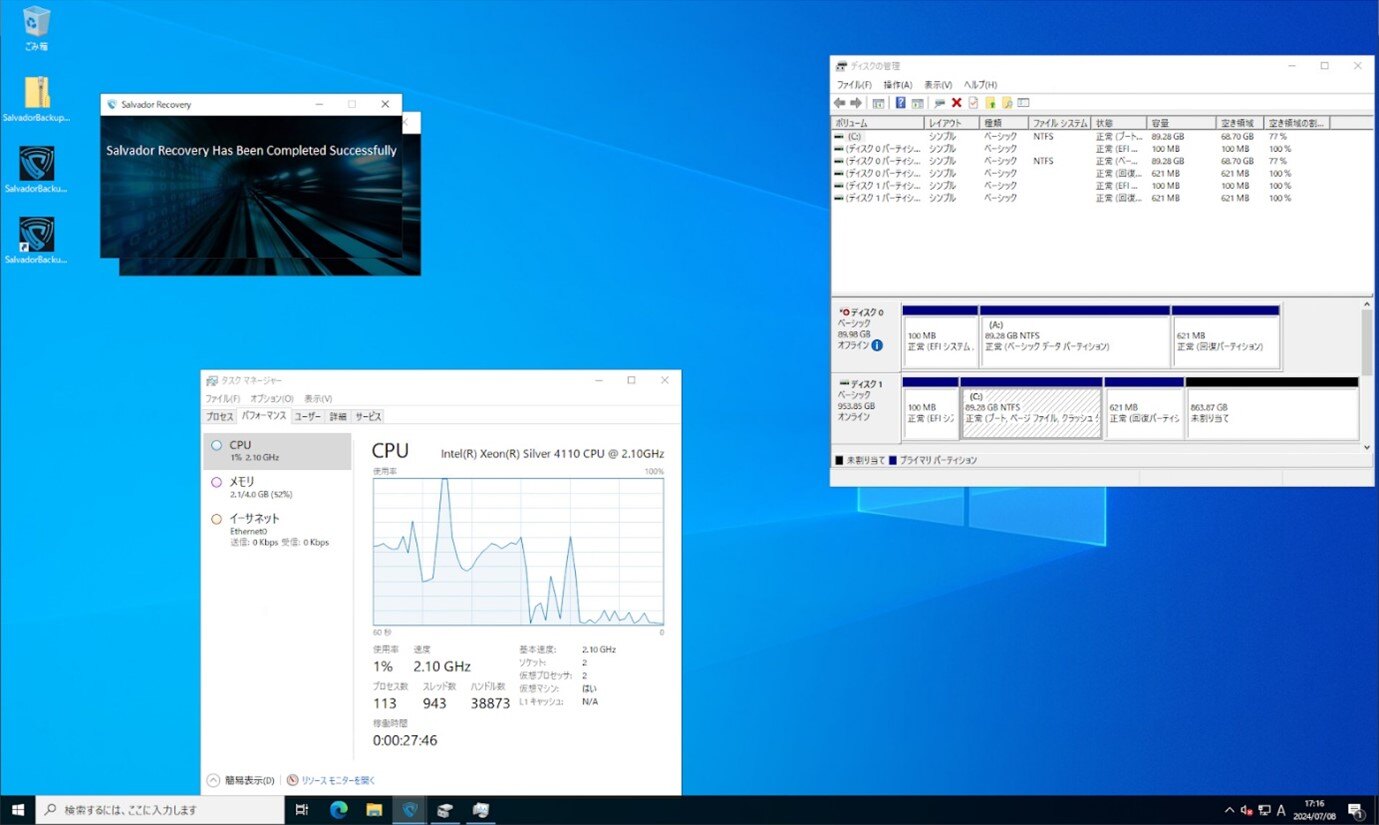Viewport: 1379px width, 825px height.
Task: Select CPU in Task Manager sidebar
Action: (x=277, y=451)
